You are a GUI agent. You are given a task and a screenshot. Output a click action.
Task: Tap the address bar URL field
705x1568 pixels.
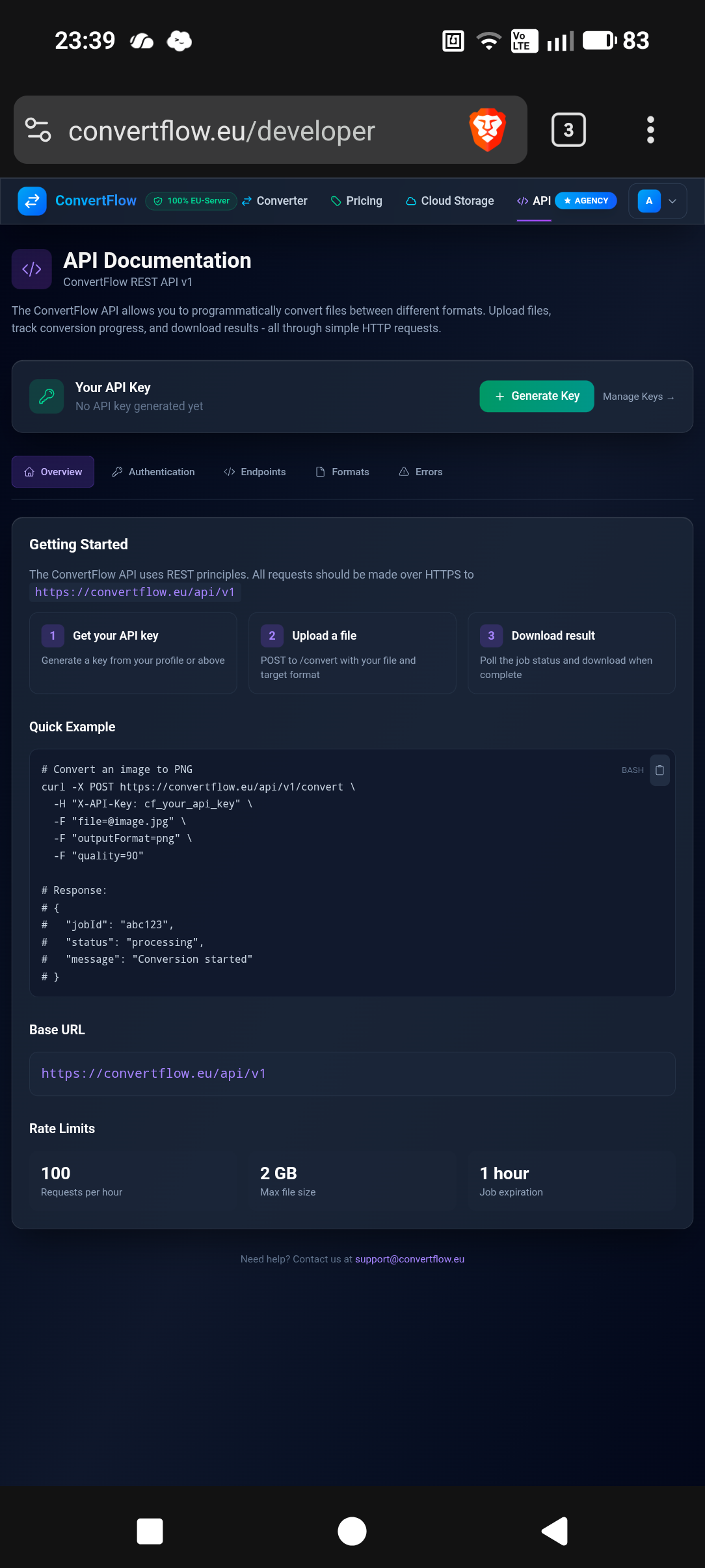pos(222,131)
